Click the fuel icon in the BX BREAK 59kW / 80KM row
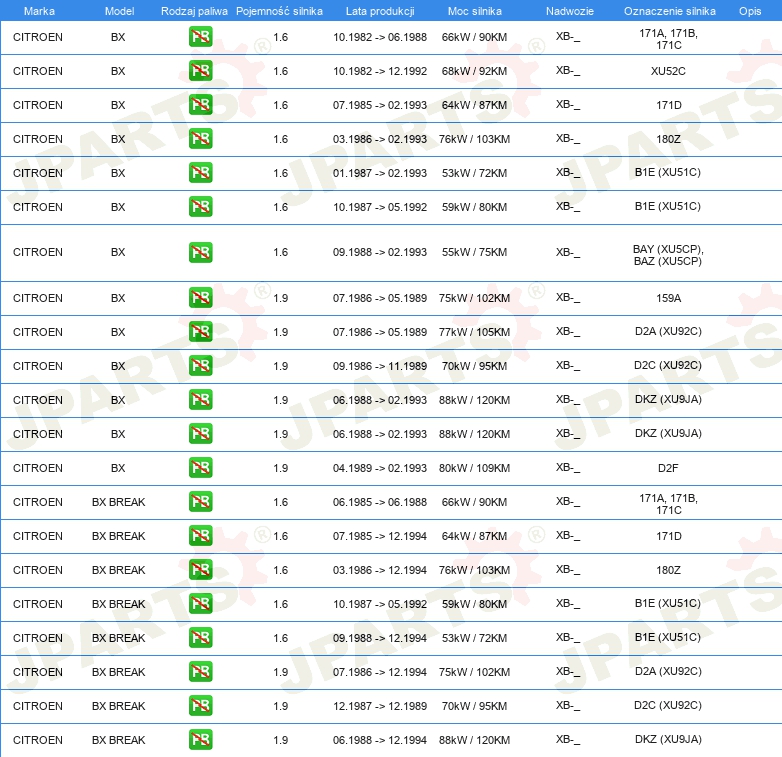 pos(200,604)
